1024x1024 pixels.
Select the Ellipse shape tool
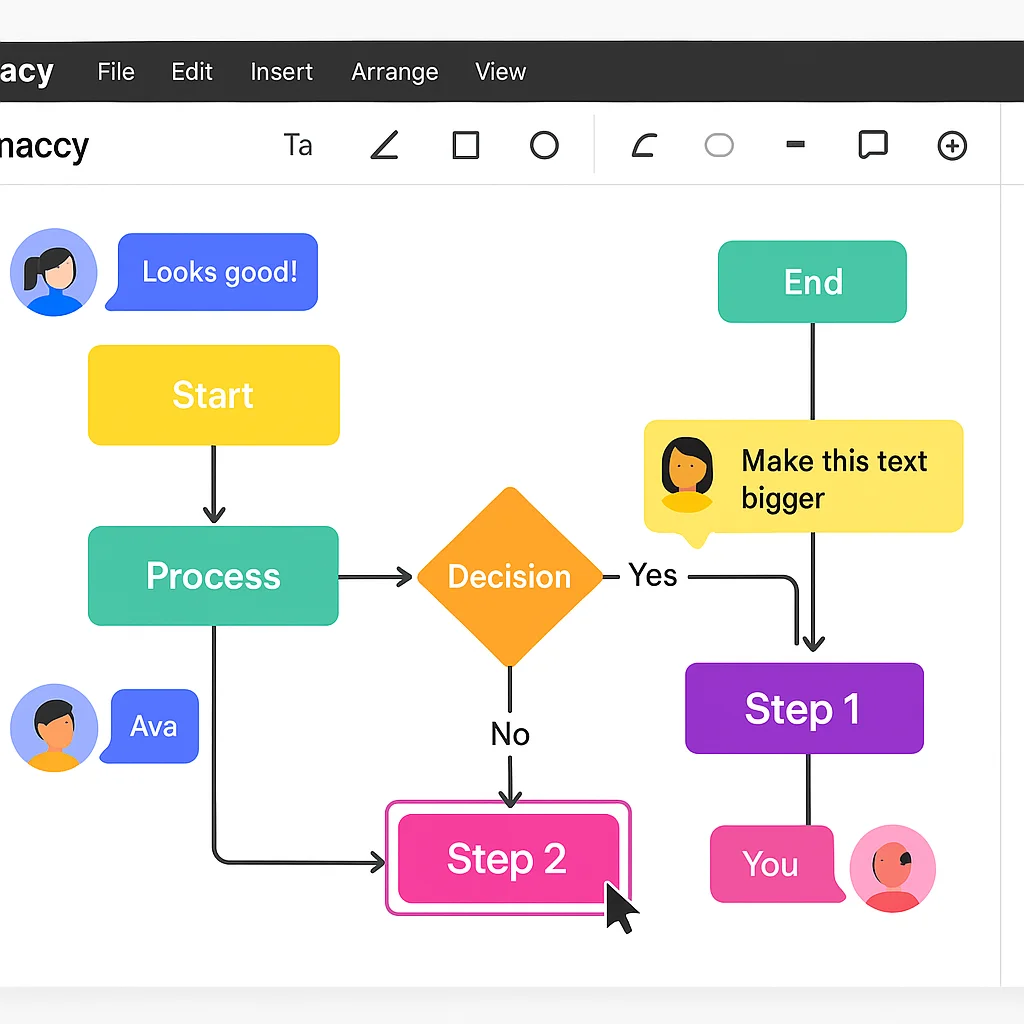coord(544,145)
